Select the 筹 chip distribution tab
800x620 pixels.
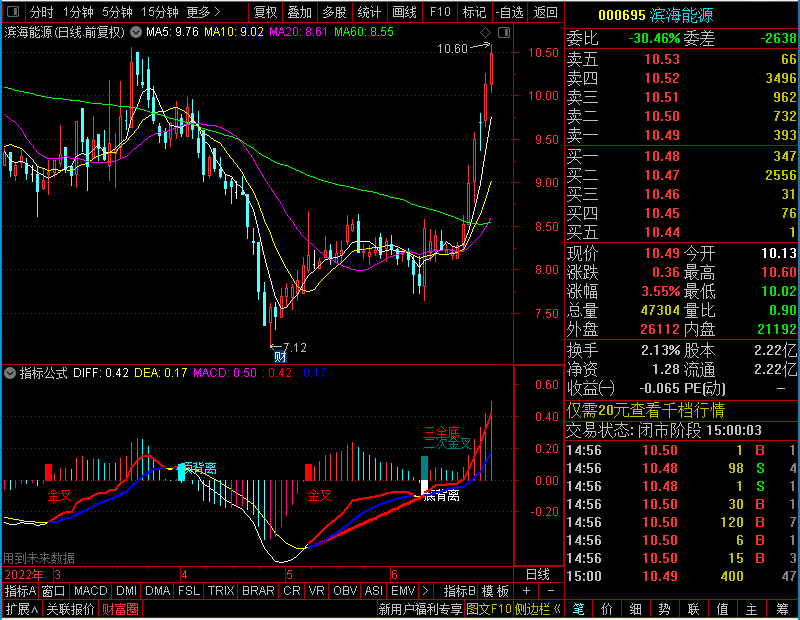coord(782,609)
